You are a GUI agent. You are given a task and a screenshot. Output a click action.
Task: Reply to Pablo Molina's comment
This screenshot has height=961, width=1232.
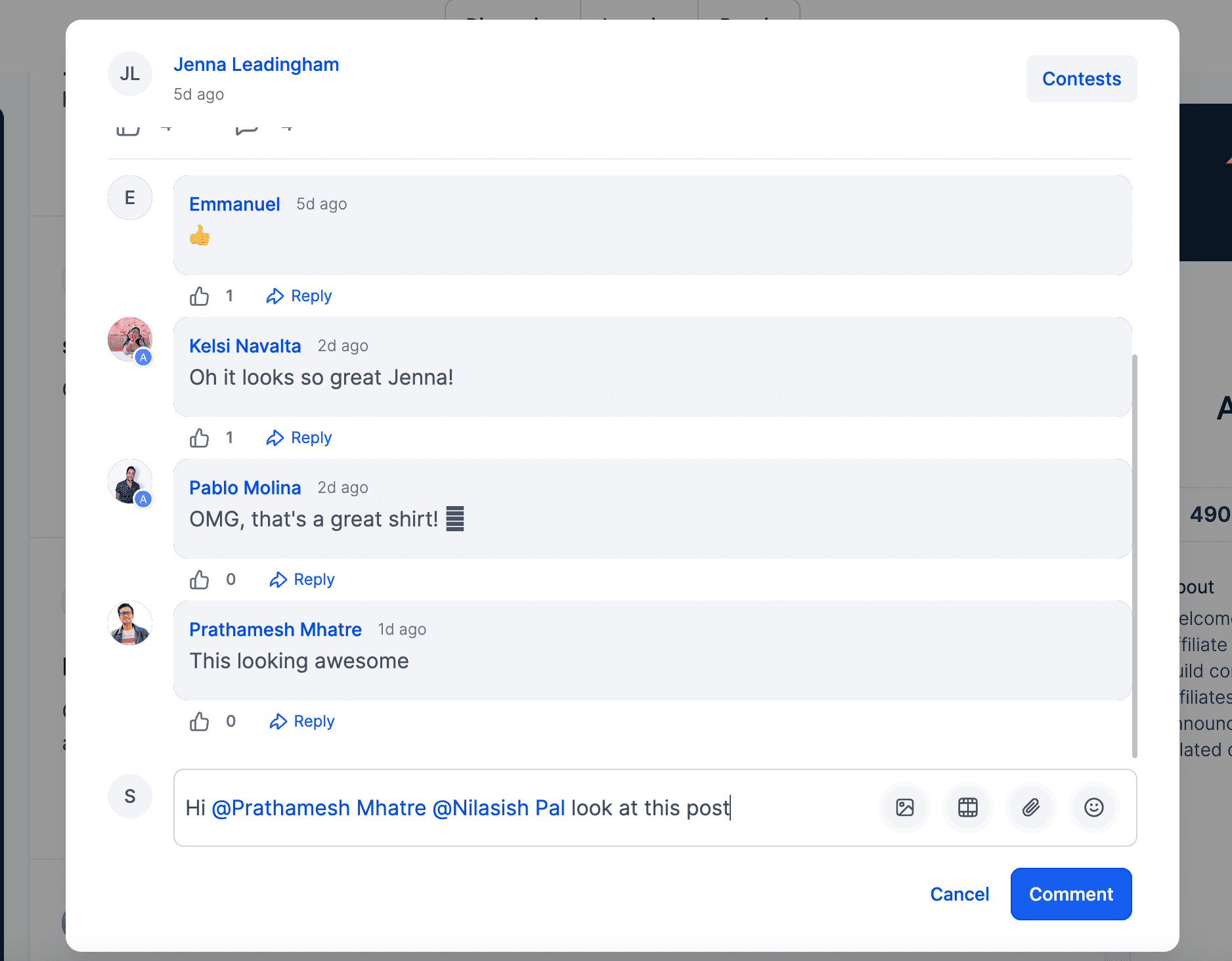tap(301, 580)
